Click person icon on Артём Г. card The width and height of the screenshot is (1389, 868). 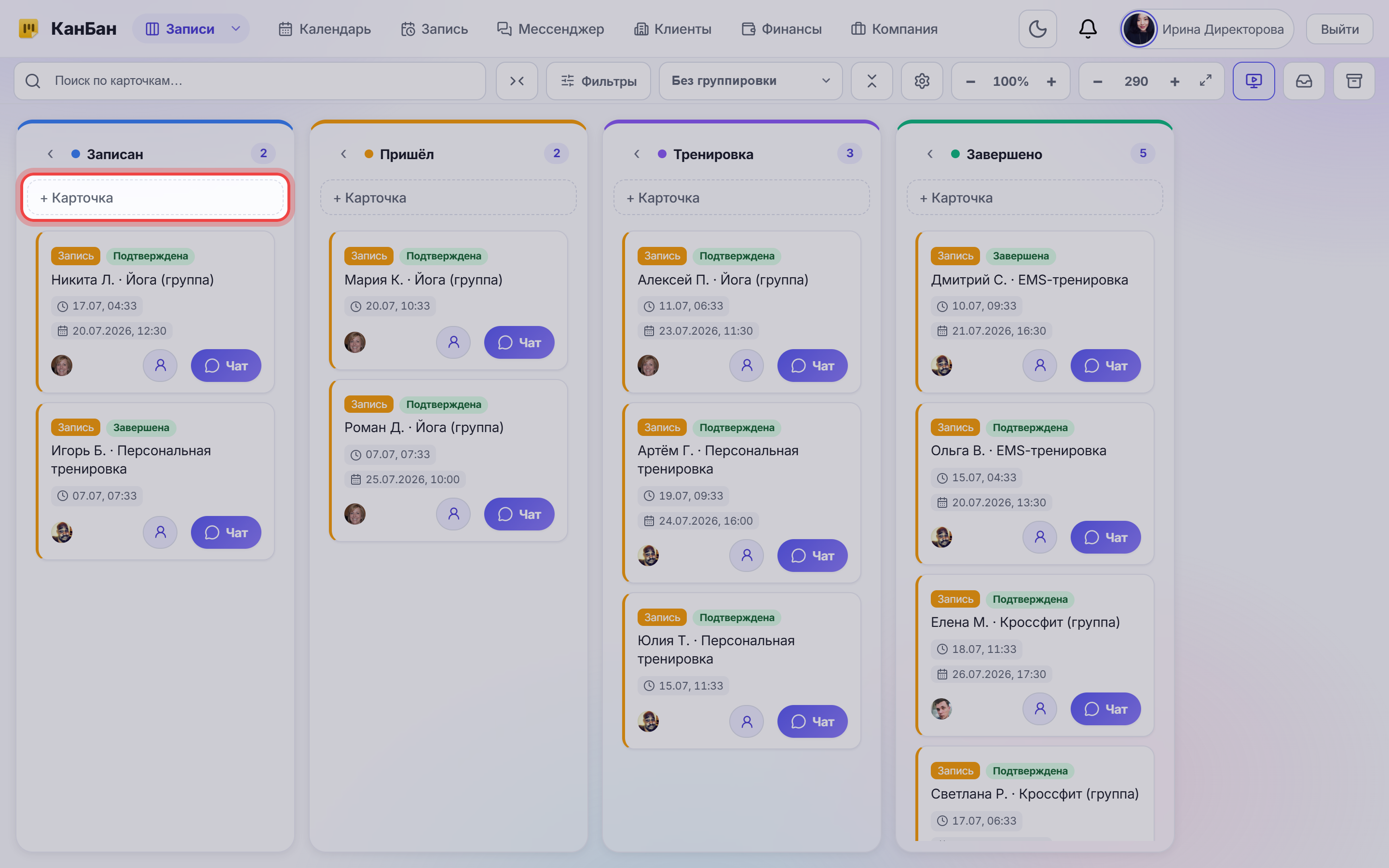click(x=747, y=556)
